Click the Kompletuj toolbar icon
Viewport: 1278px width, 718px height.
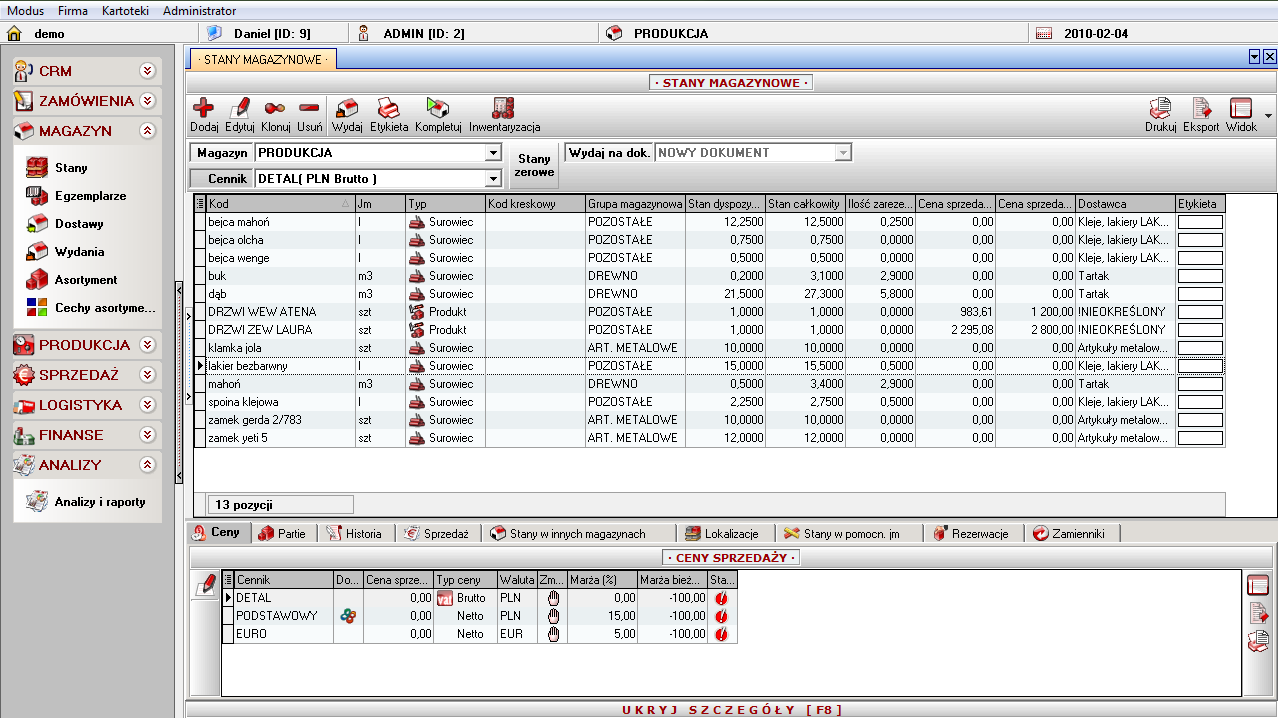click(437, 108)
